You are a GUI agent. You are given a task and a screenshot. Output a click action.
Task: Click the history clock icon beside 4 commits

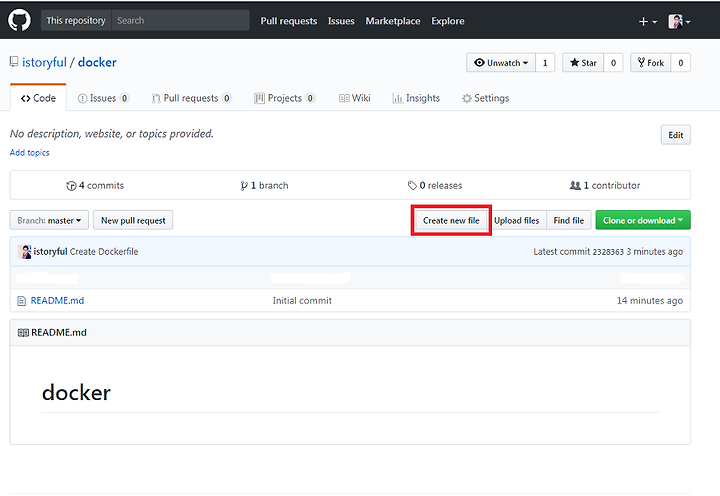pyautogui.click(x=71, y=186)
